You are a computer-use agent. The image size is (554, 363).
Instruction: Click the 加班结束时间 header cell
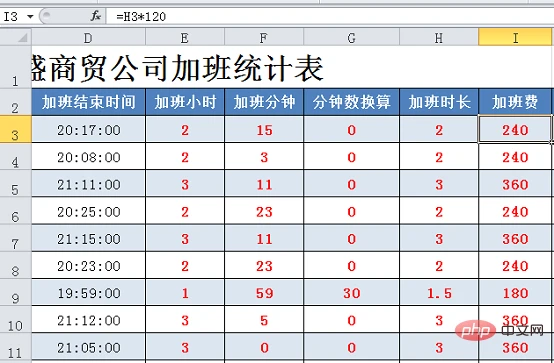click(x=88, y=102)
